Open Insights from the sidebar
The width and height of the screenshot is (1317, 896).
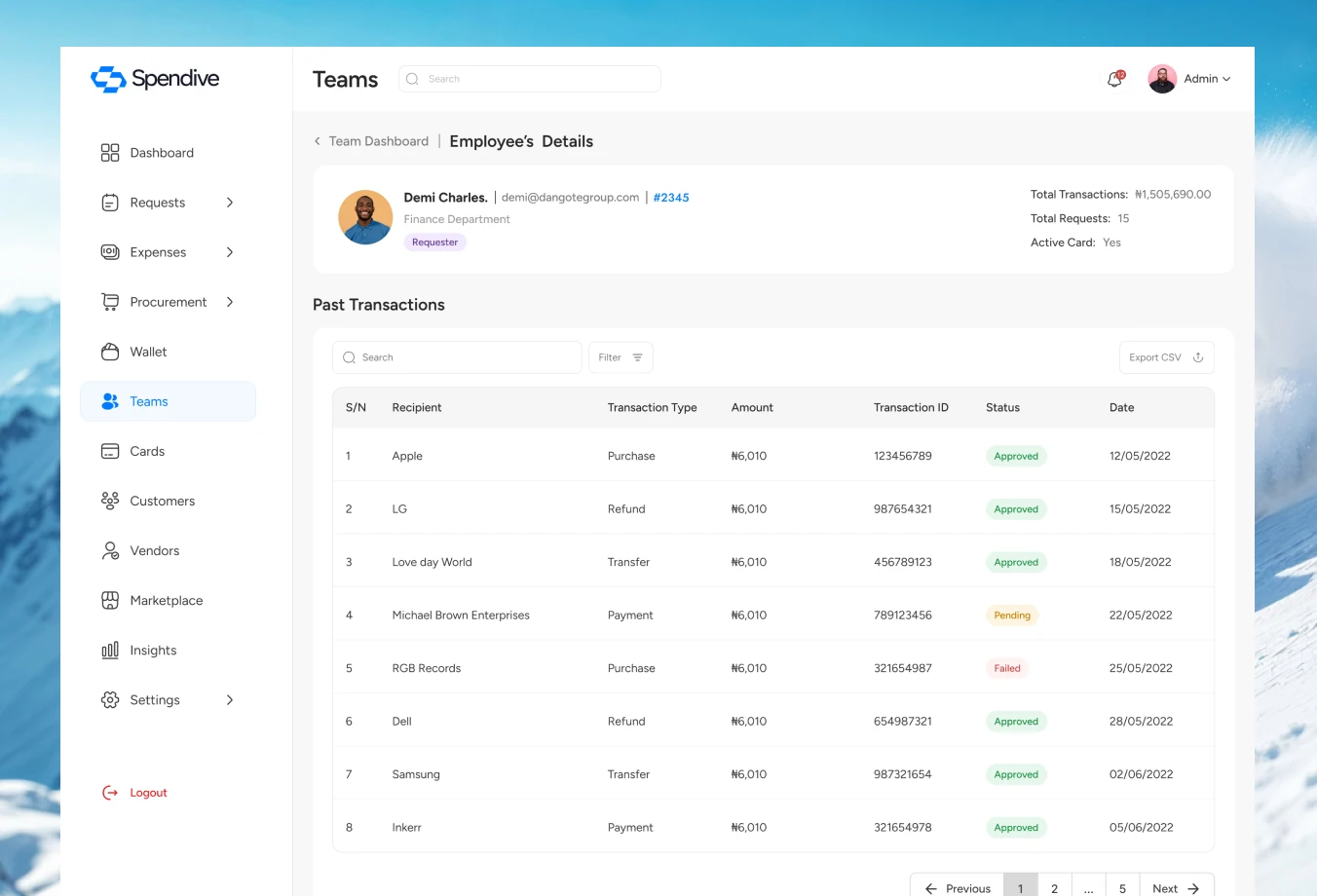tap(153, 650)
